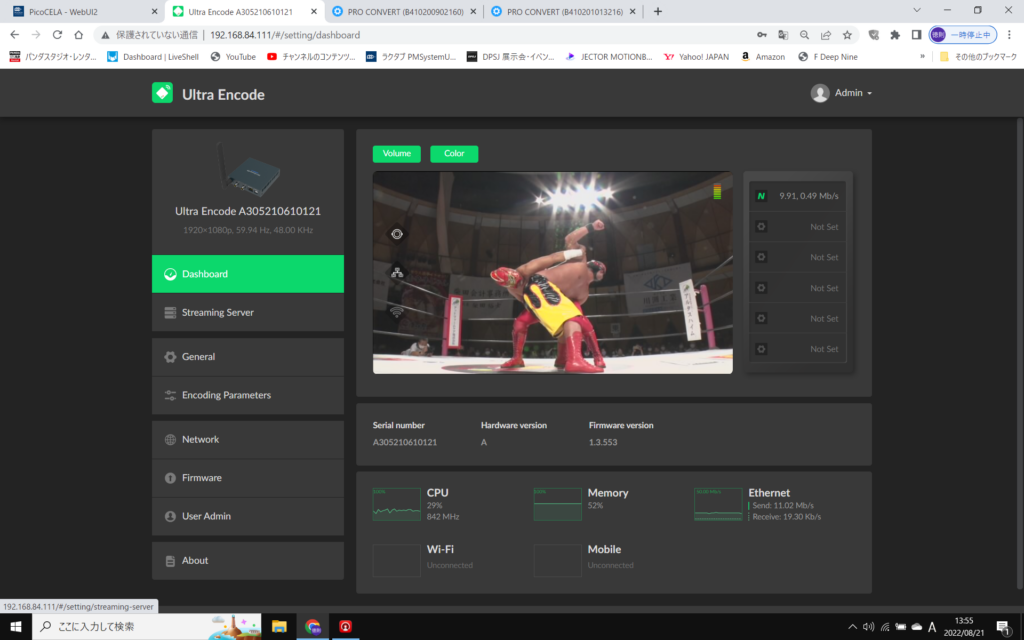Open the パンダスタジオ bookmark
Viewport: 1024px width, 640px height.
click(x=53, y=57)
